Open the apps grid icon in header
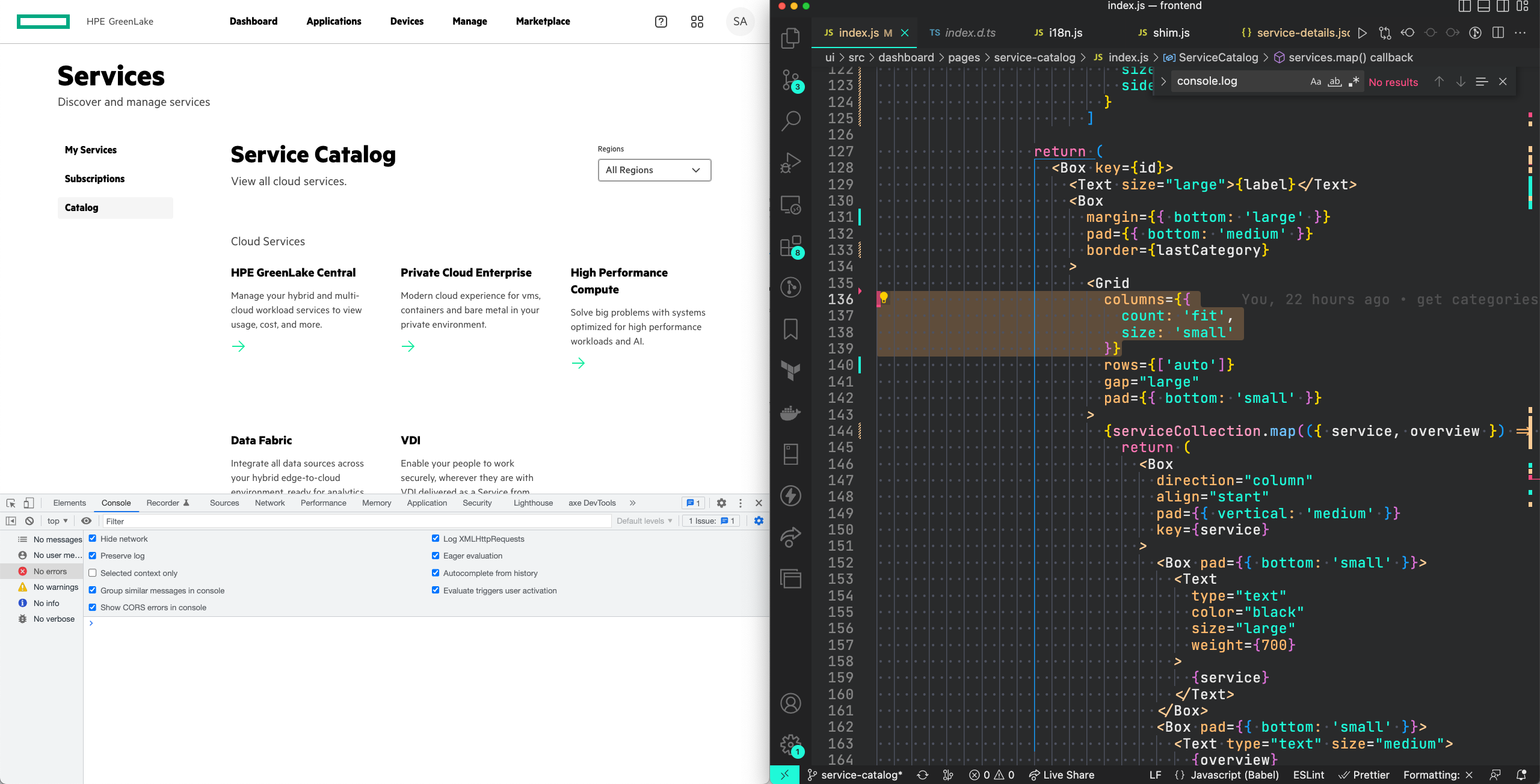This screenshot has width=1540, height=784. (x=697, y=22)
